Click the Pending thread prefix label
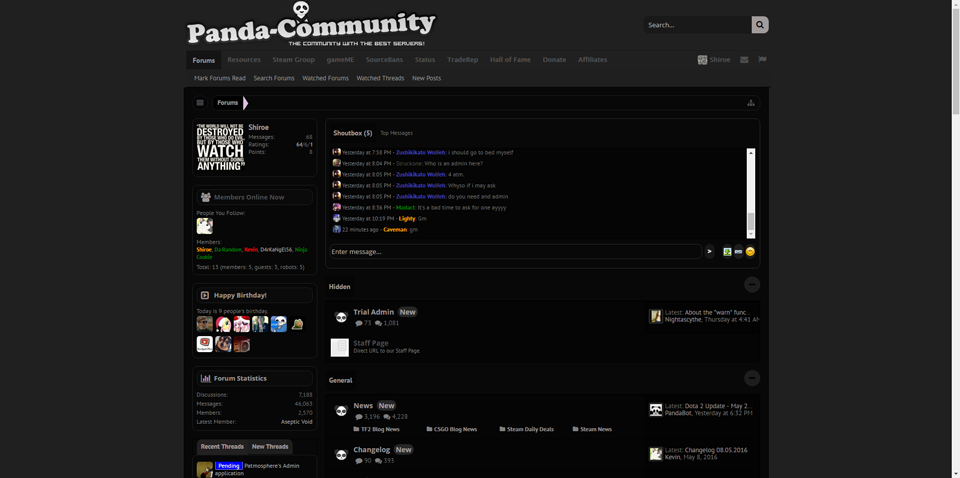This screenshot has height=478, width=960. [228, 466]
